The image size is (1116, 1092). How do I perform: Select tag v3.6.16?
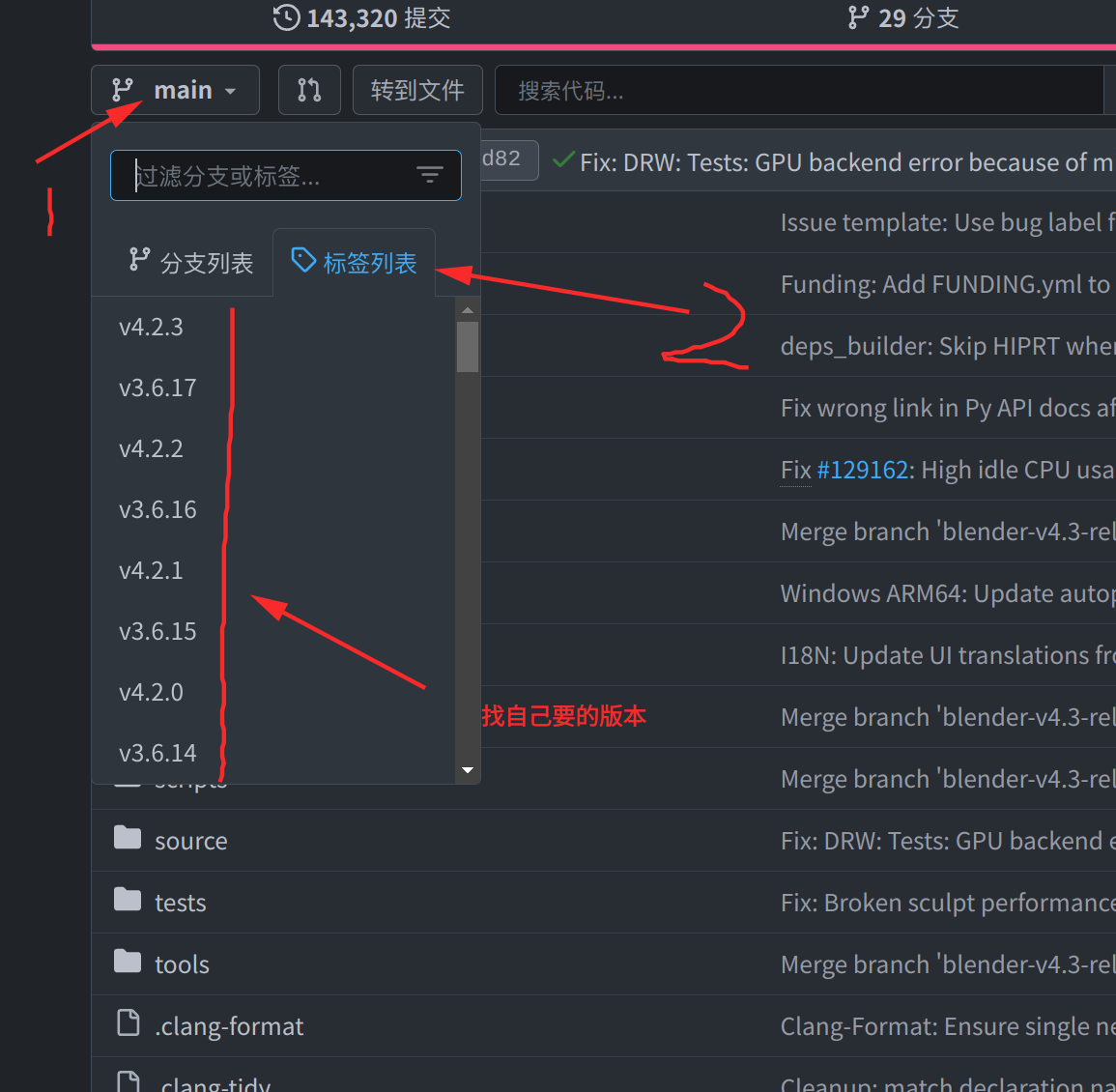[157, 509]
